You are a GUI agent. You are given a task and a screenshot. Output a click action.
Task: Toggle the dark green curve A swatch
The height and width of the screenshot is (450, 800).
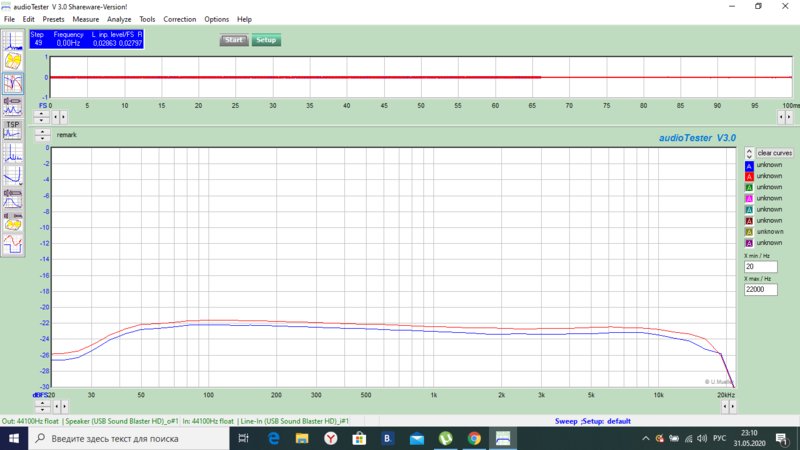(x=748, y=187)
